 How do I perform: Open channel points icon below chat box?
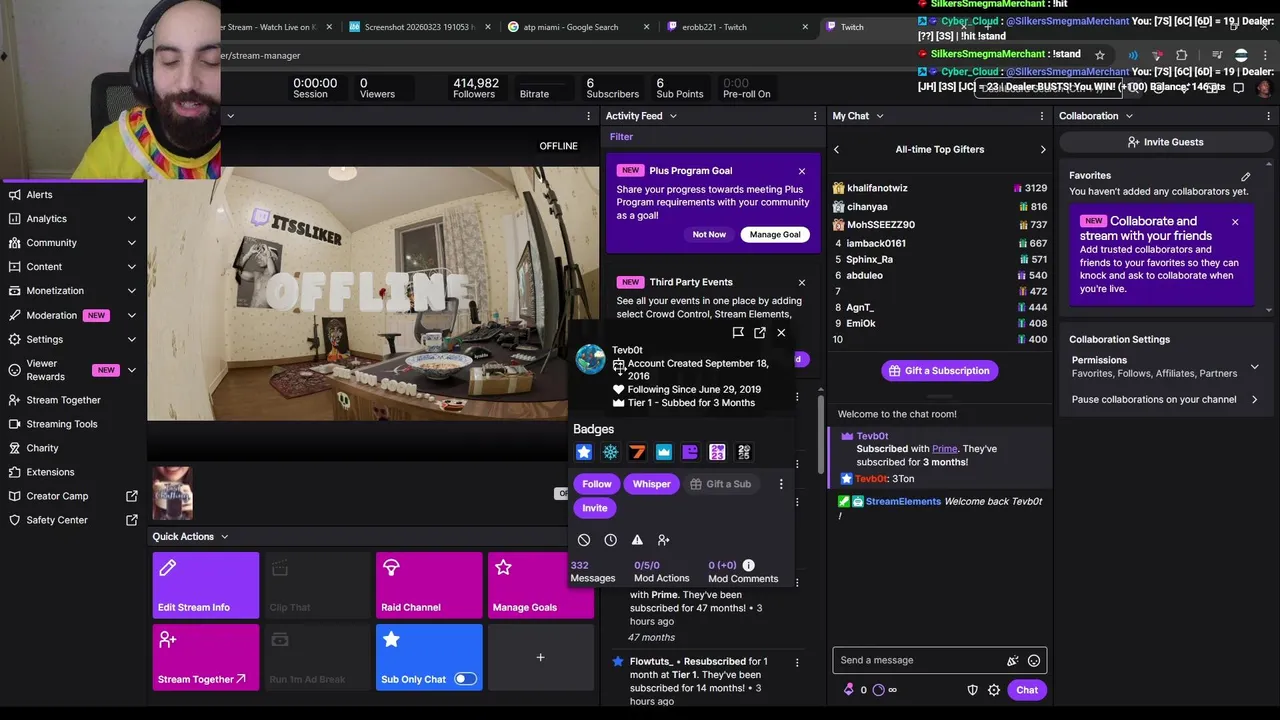click(879, 690)
